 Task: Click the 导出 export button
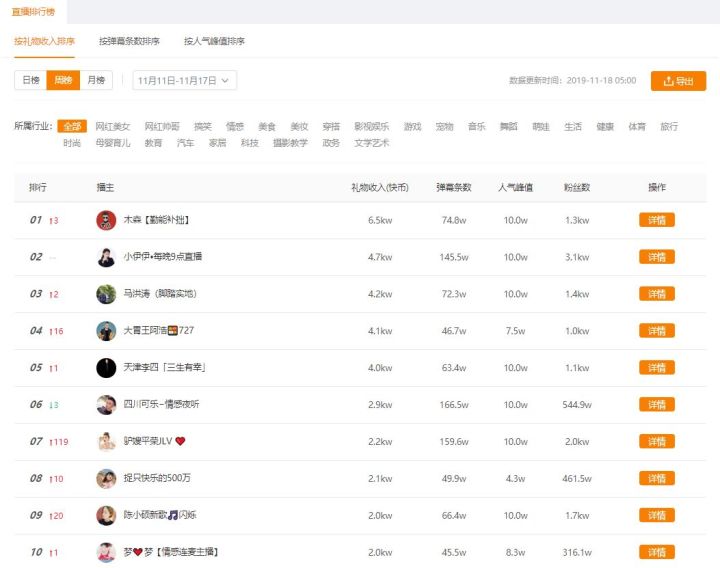(678, 81)
